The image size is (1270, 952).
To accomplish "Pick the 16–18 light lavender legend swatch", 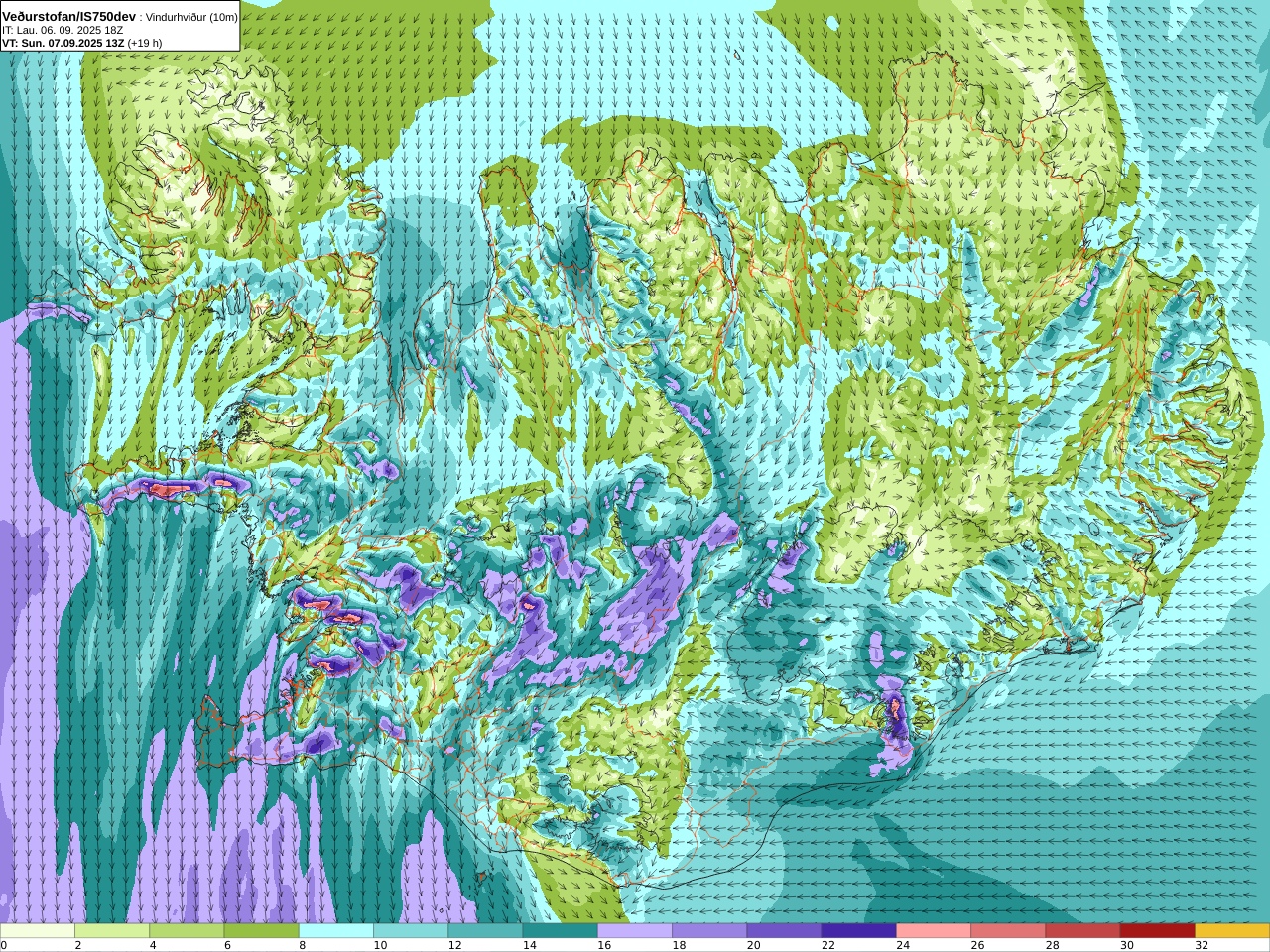I will coord(635,931).
